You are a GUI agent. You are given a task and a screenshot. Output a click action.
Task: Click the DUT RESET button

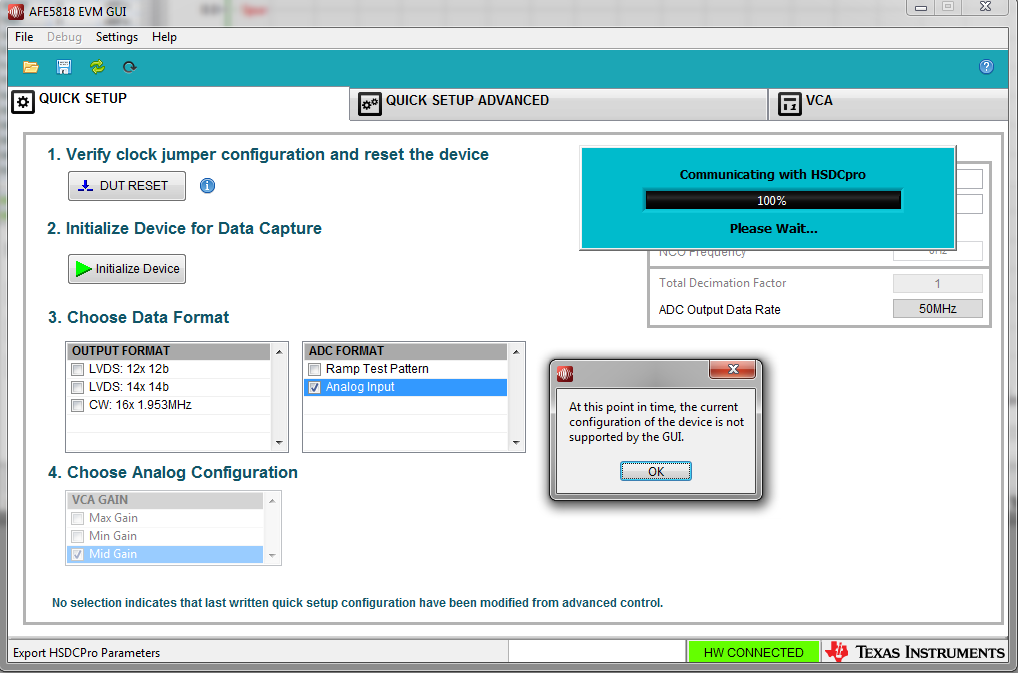[127, 186]
